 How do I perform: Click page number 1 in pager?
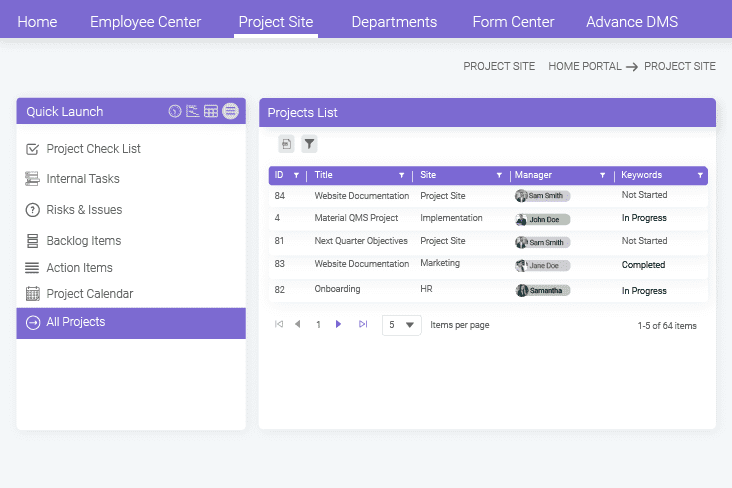coord(318,325)
